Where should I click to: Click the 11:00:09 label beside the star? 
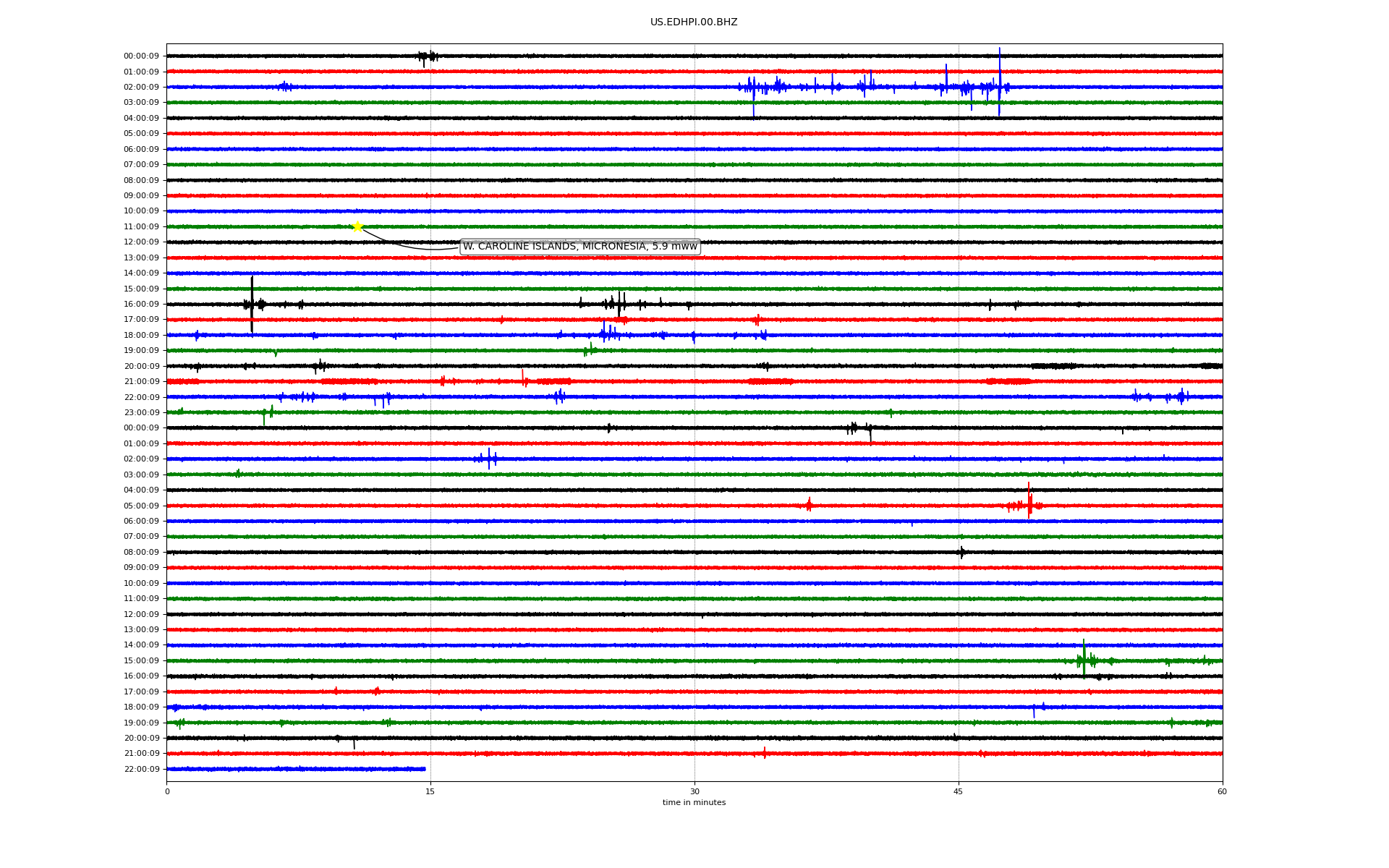[141, 227]
